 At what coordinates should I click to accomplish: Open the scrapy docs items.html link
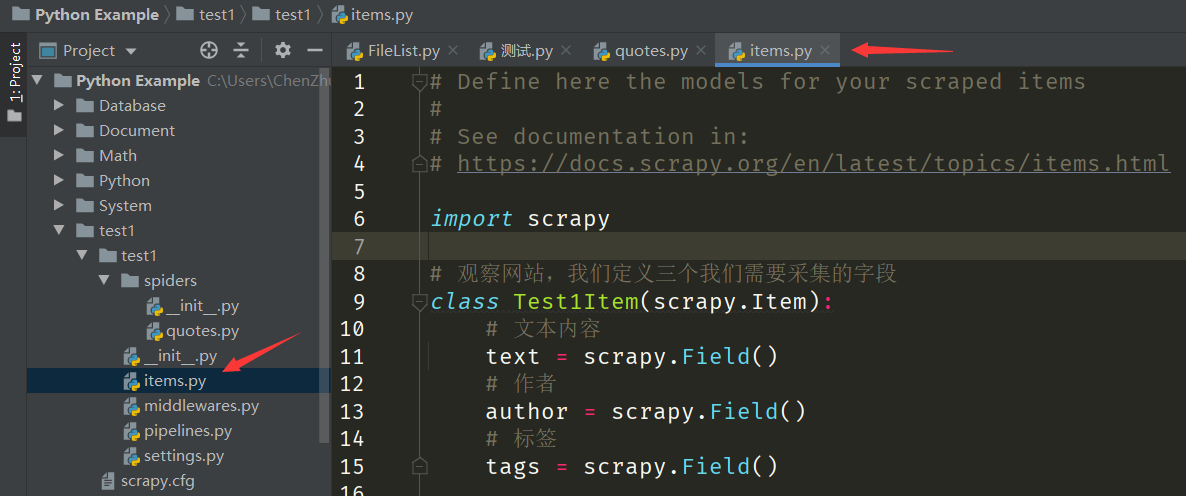[812, 164]
